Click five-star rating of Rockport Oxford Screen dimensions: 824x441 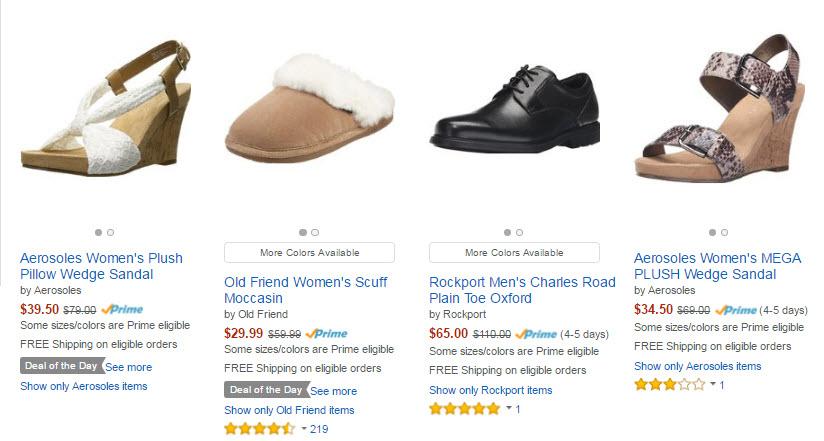click(464, 409)
